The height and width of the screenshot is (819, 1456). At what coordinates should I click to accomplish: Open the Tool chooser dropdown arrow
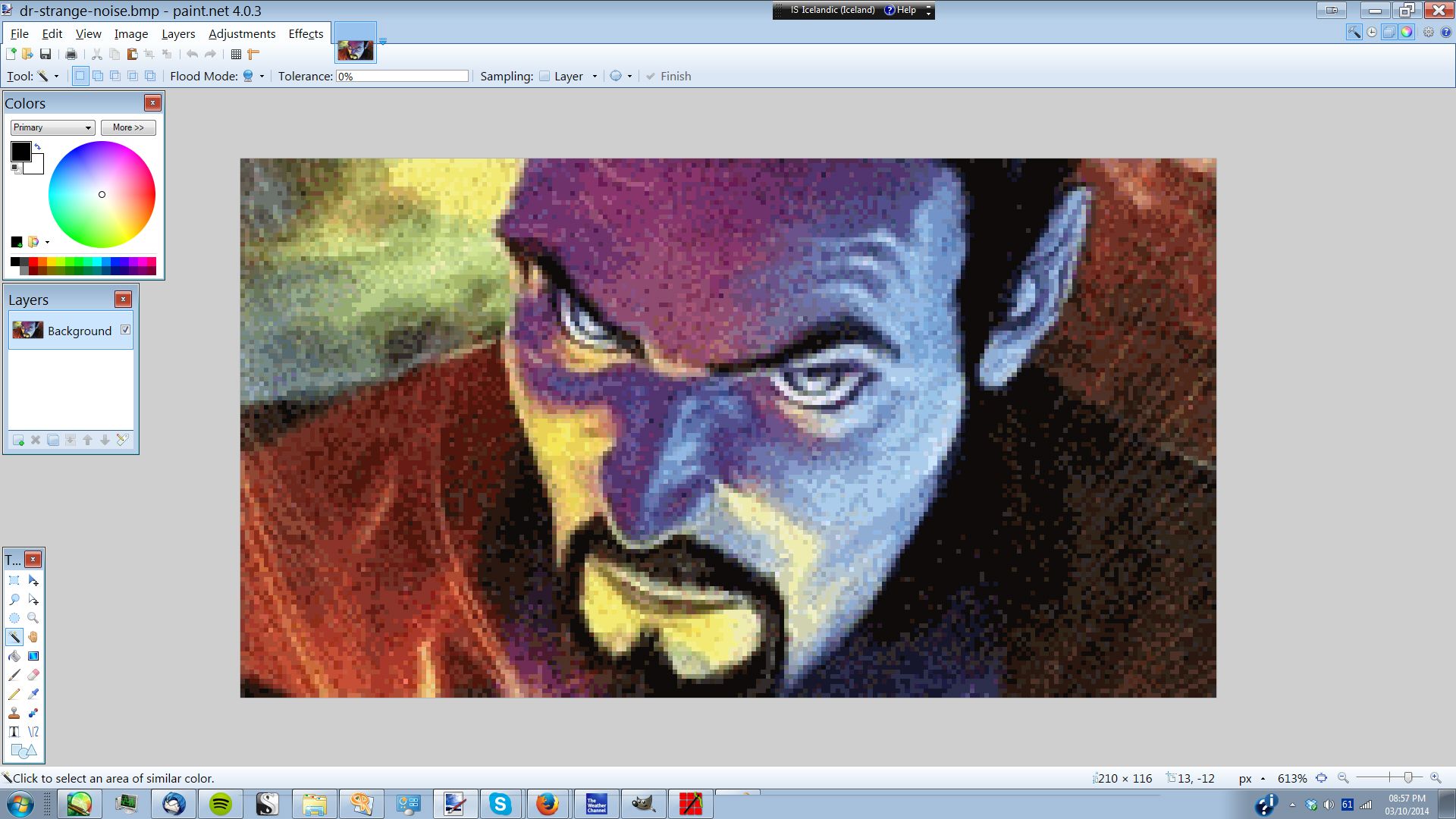coord(56,76)
